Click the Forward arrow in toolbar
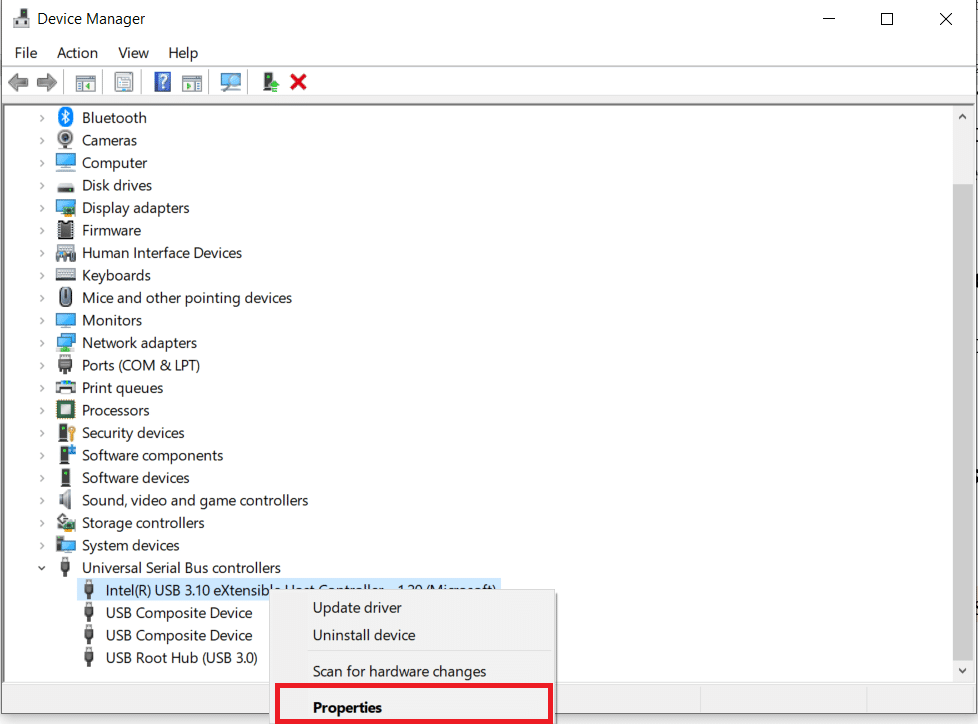Screen dimensions: 978x724 point(47,82)
